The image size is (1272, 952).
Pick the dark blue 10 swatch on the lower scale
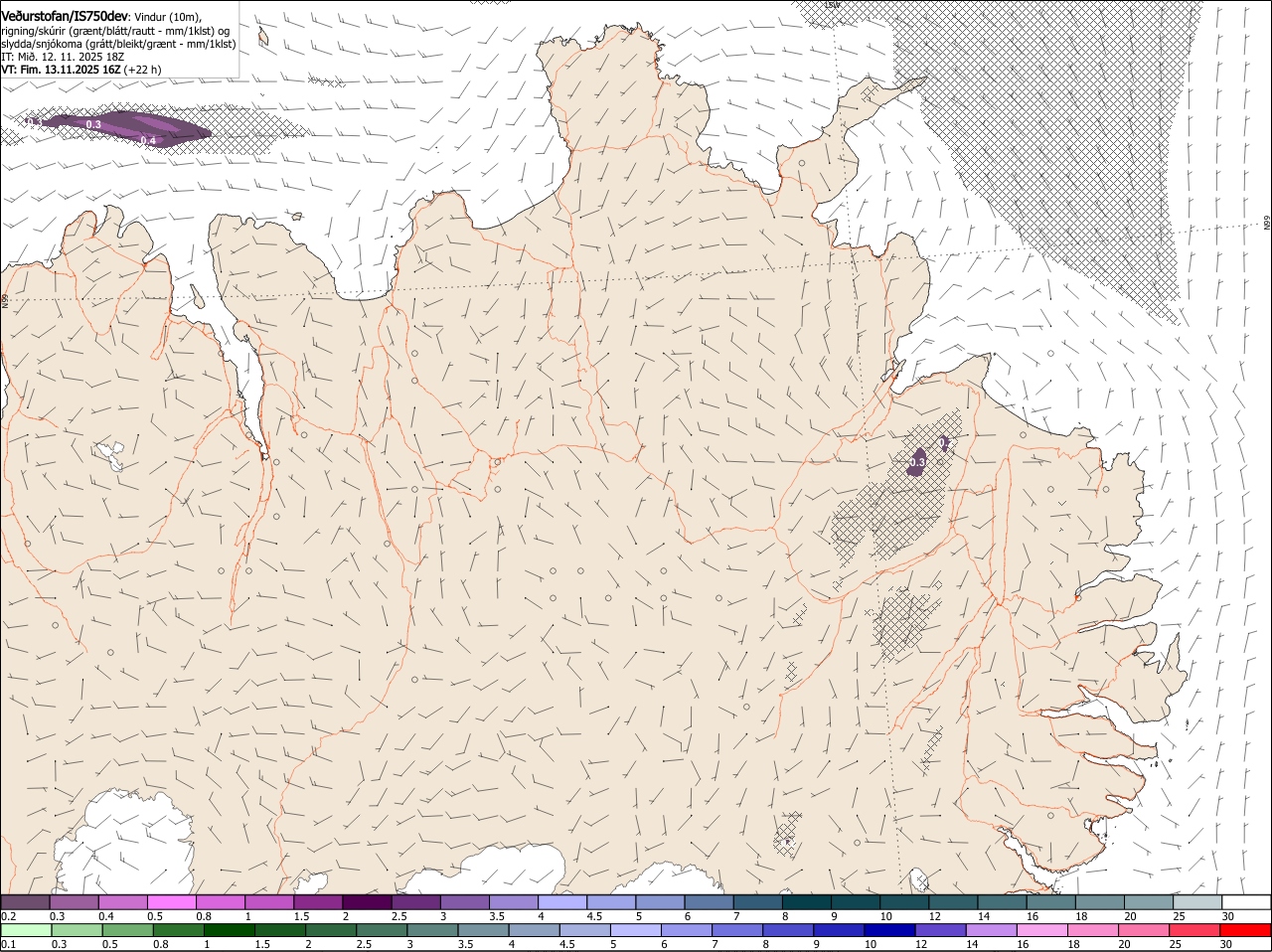(x=889, y=931)
